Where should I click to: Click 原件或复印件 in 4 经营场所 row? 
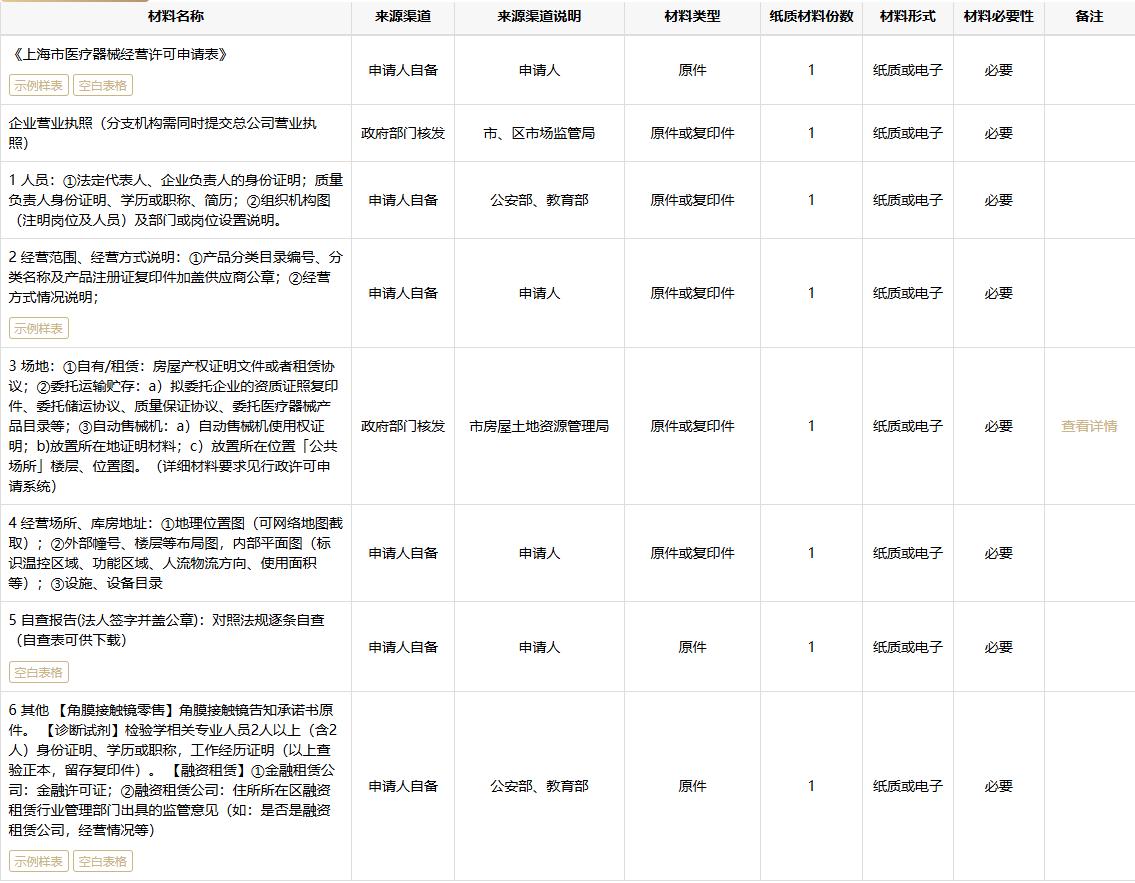pyautogui.click(x=693, y=553)
